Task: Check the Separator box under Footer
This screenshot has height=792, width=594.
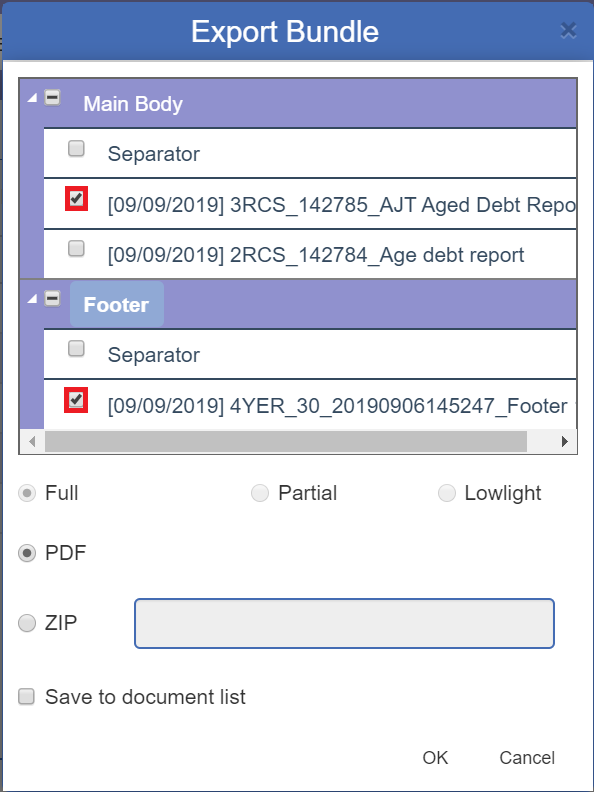Action: (76, 349)
